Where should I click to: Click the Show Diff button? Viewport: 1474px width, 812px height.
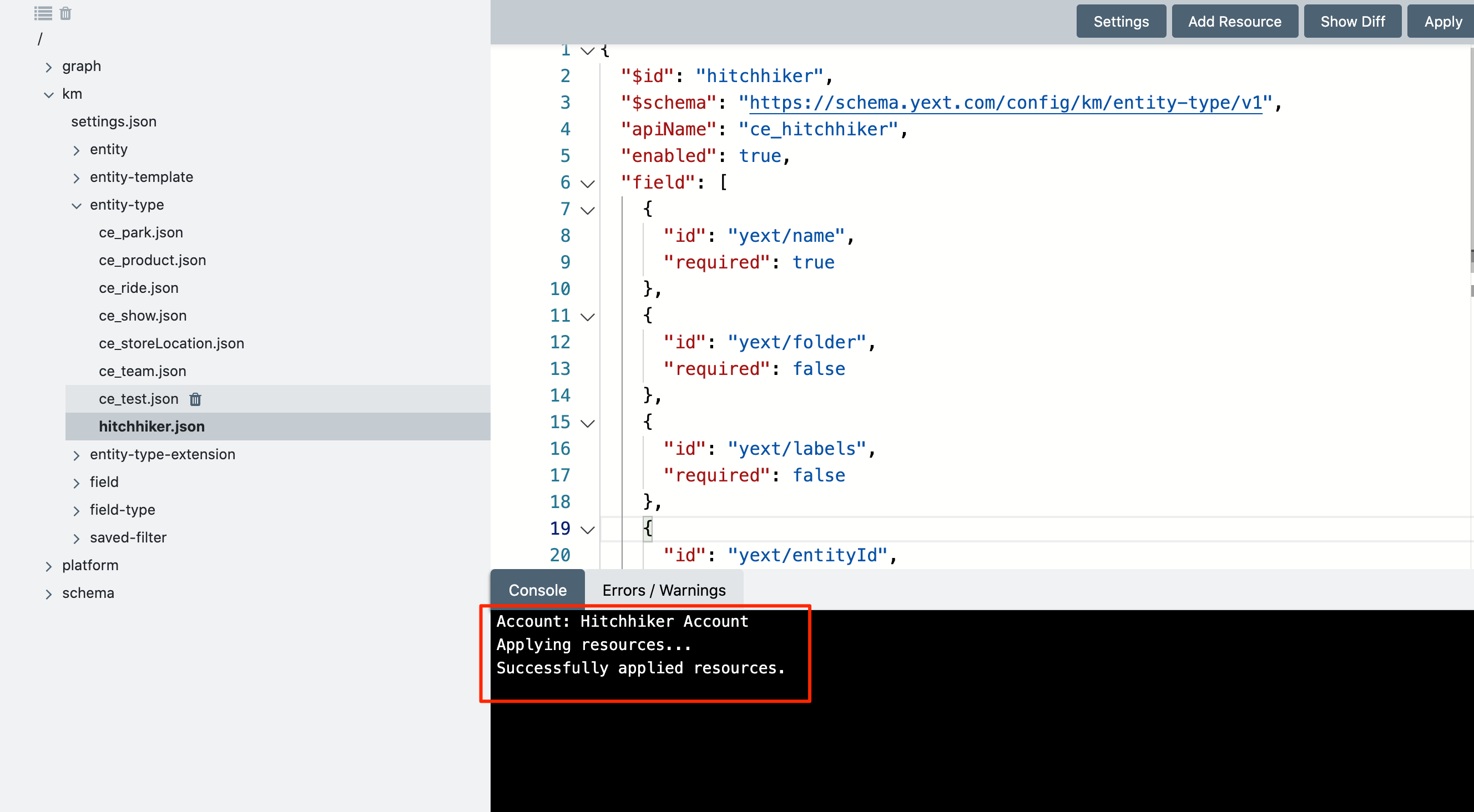pos(1351,20)
